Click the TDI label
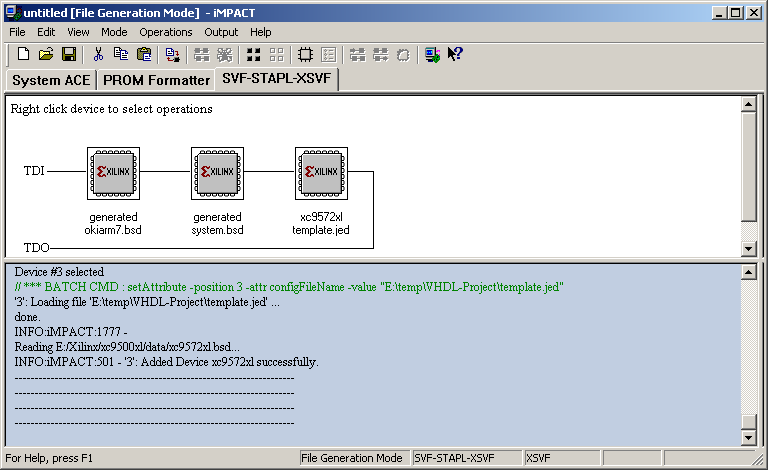768x470 pixels. (34, 171)
